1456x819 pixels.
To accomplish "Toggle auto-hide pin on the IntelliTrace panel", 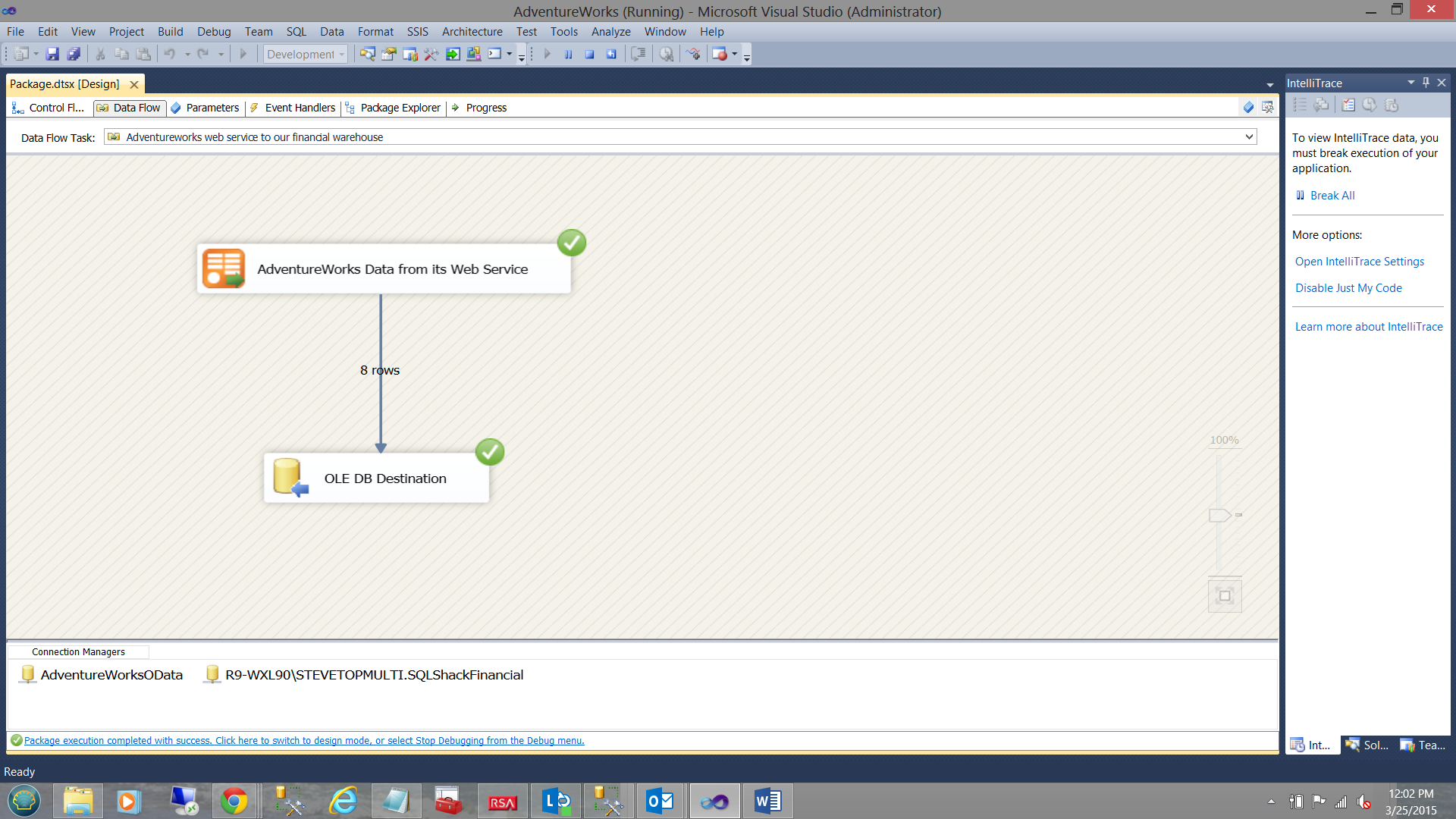I will coord(1426,83).
